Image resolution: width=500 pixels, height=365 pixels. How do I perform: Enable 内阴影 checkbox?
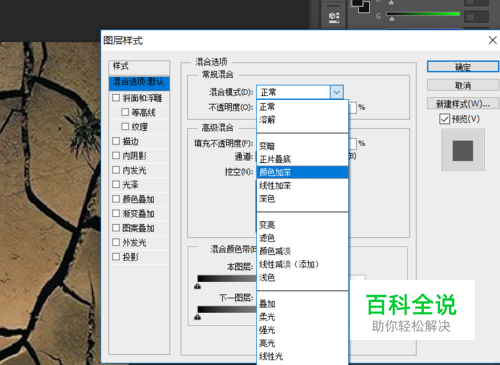click(116, 155)
